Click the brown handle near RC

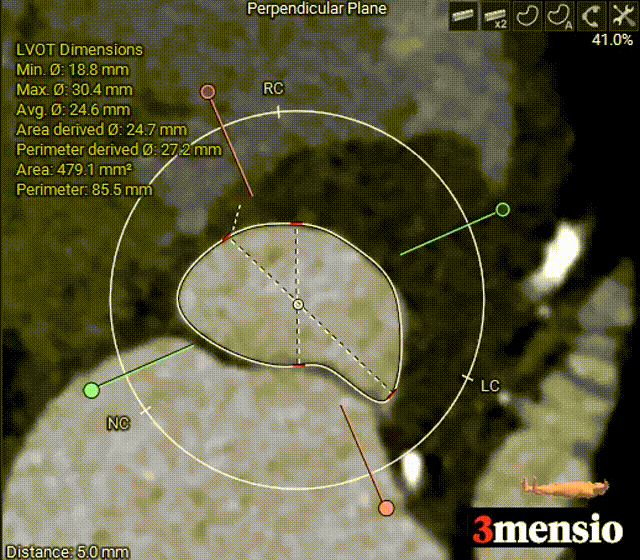click(208, 92)
